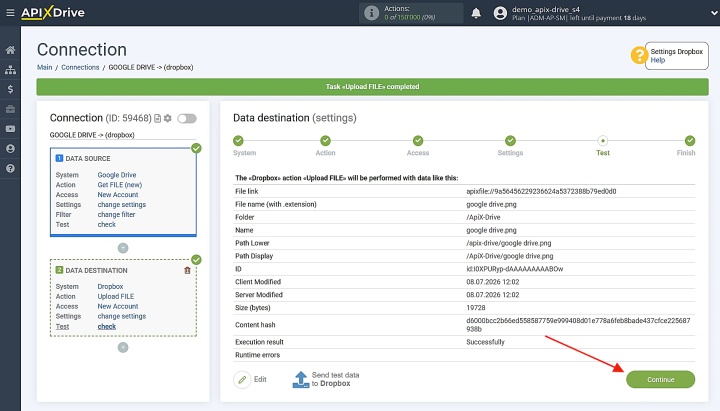Screen dimensions: 720x411
Task: Click the Actions info icon
Action: [x=371, y=13]
